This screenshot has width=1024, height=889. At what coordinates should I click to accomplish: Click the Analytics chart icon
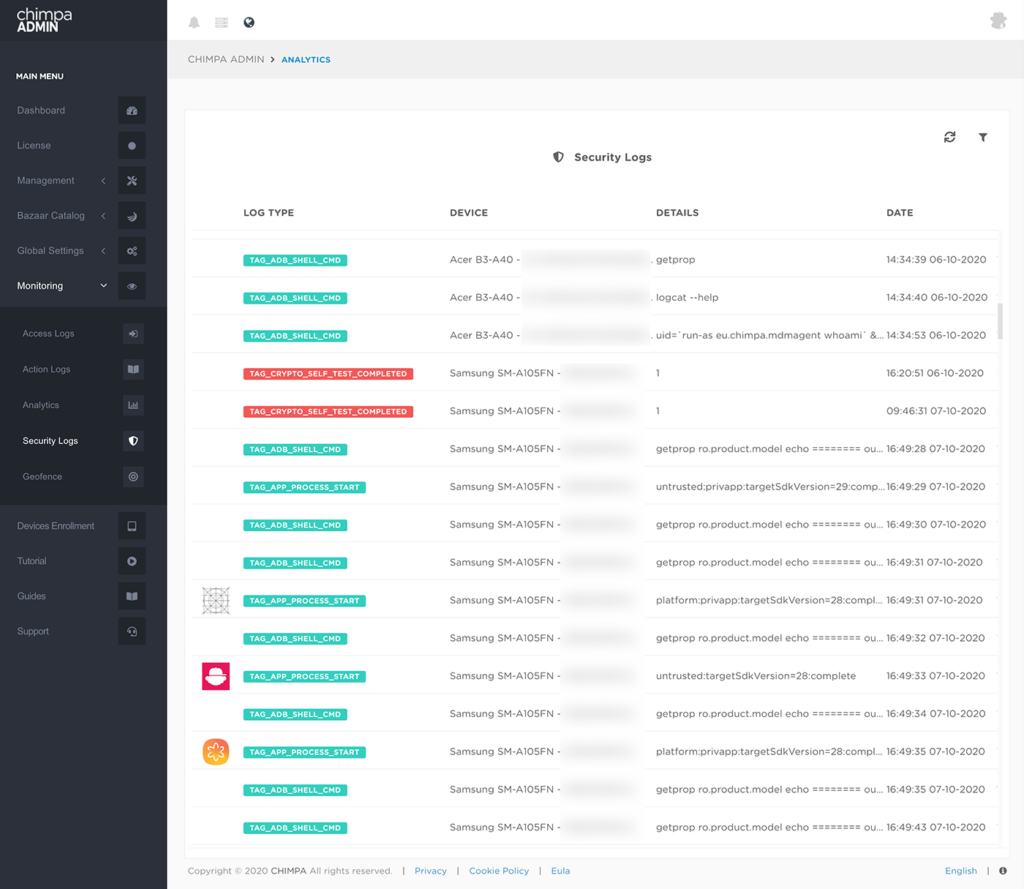(133, 405)
